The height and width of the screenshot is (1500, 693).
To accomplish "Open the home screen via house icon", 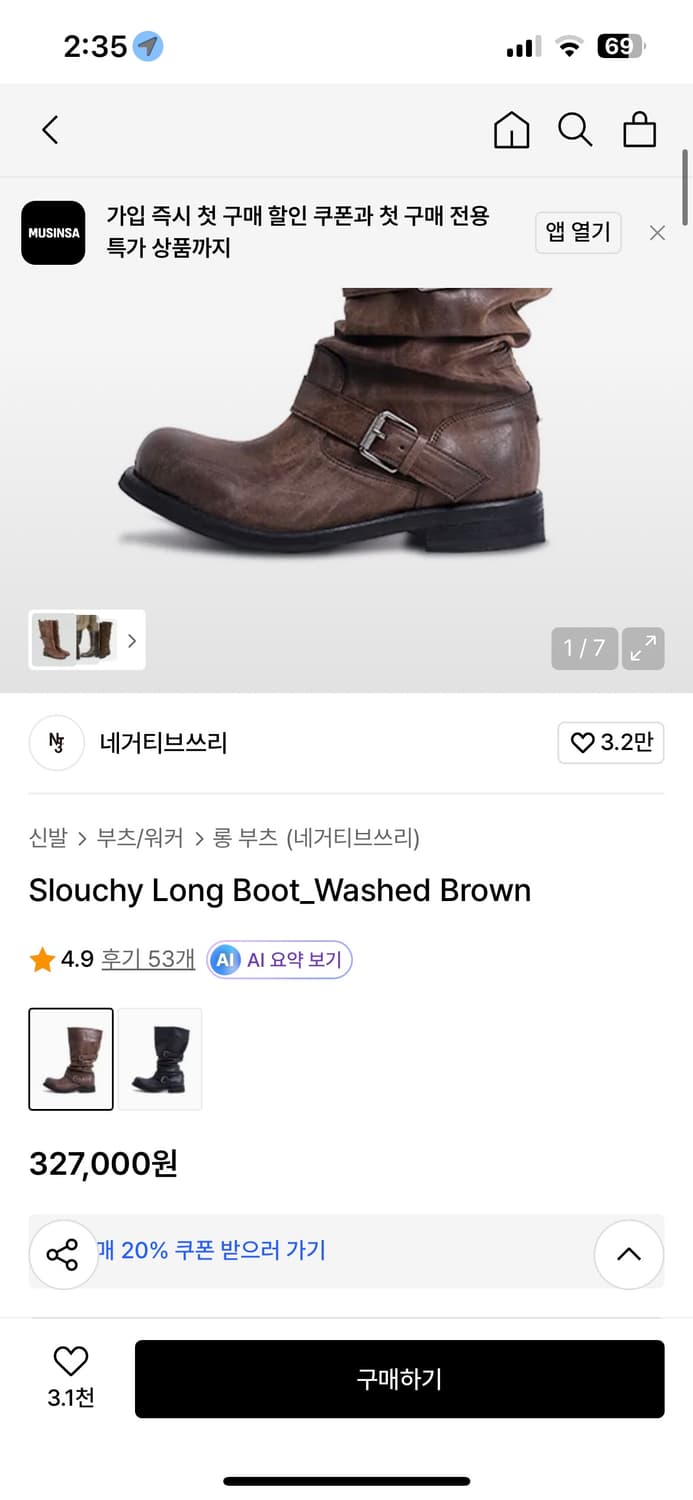I will pyautogui.click(x=511, y=130).
